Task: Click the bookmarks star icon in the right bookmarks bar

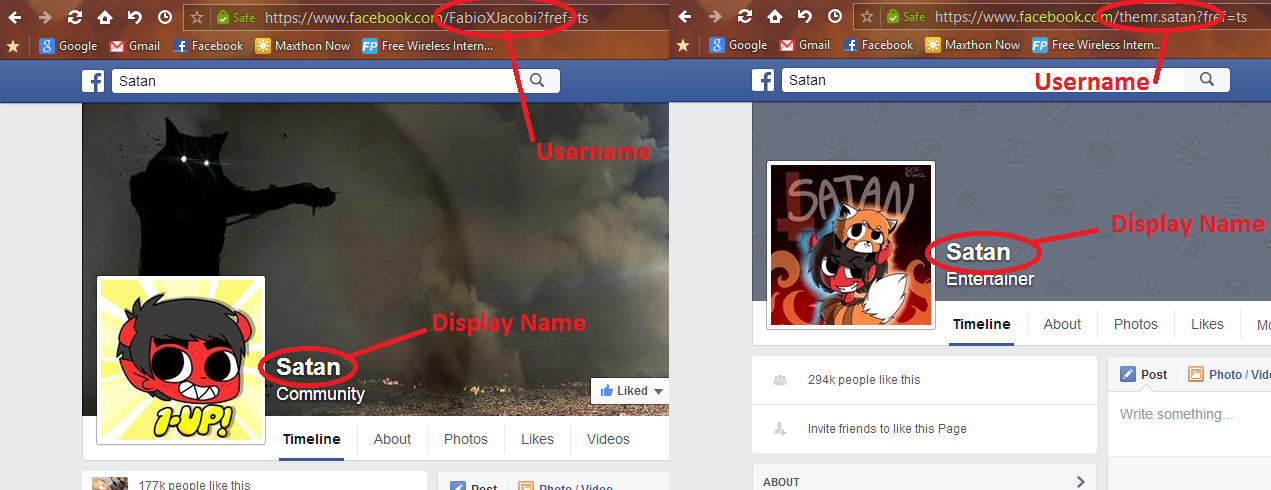Action: click(683, 45)
